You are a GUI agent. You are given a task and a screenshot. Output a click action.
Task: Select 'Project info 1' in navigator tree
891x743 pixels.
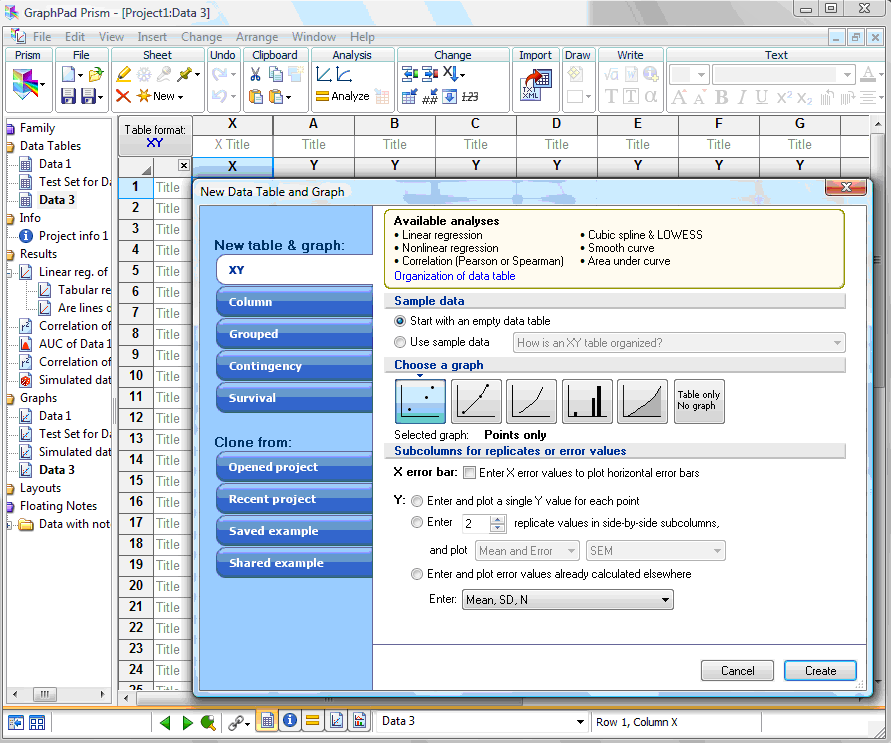tap(73, 236)
